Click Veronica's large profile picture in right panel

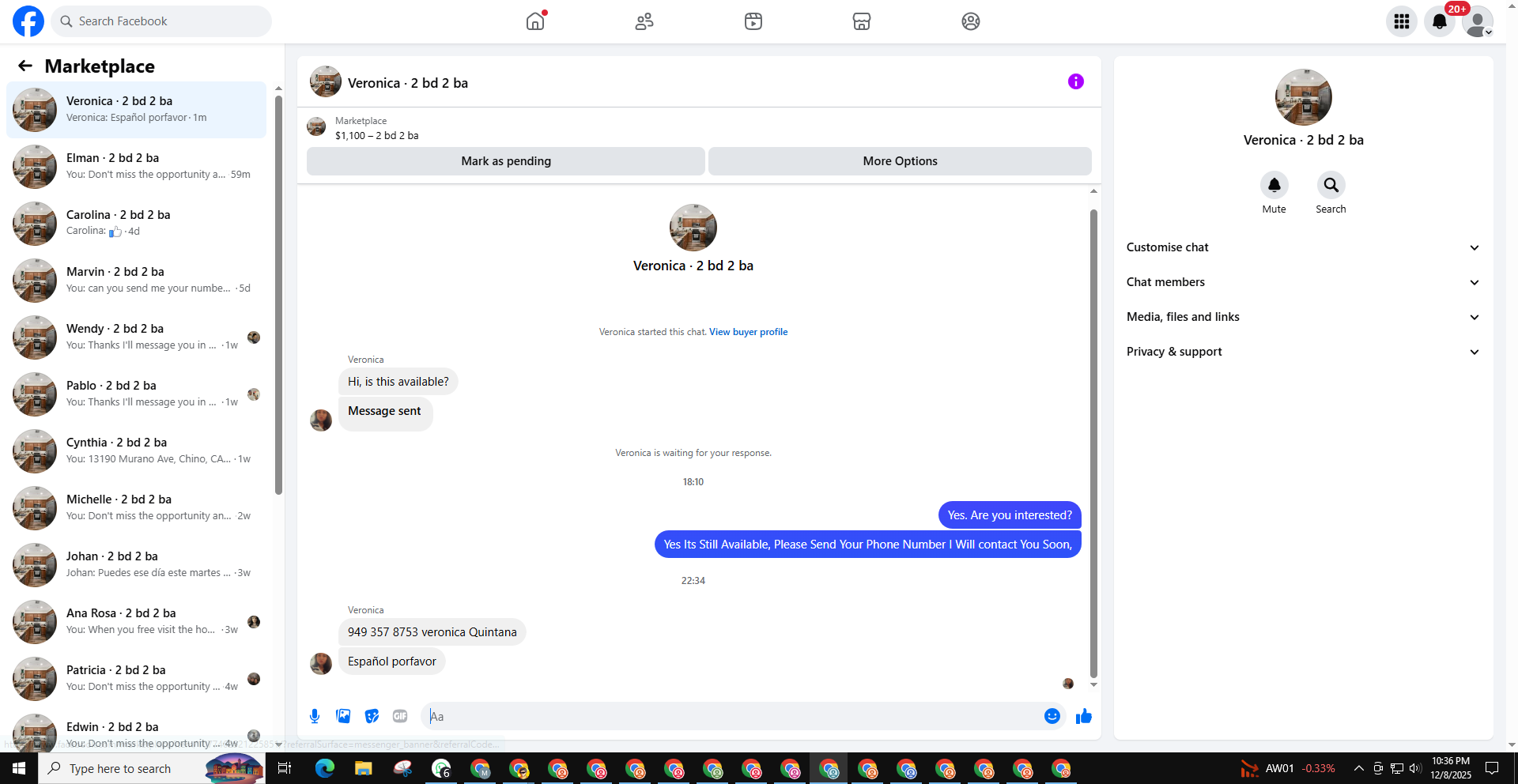coord(1304,97)
